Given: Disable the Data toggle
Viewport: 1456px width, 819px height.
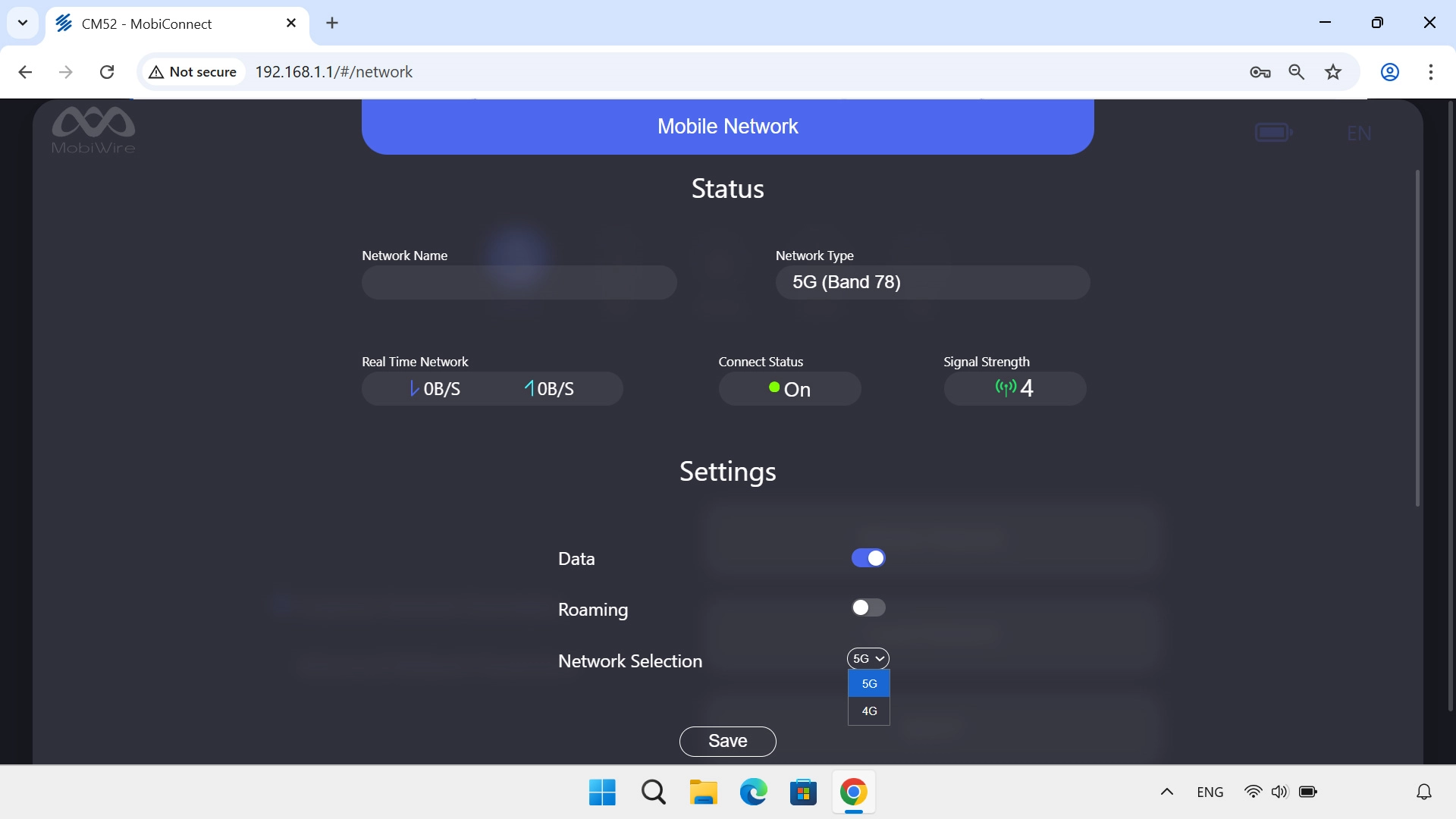Looking at the screenshot, I should [868, 557].
